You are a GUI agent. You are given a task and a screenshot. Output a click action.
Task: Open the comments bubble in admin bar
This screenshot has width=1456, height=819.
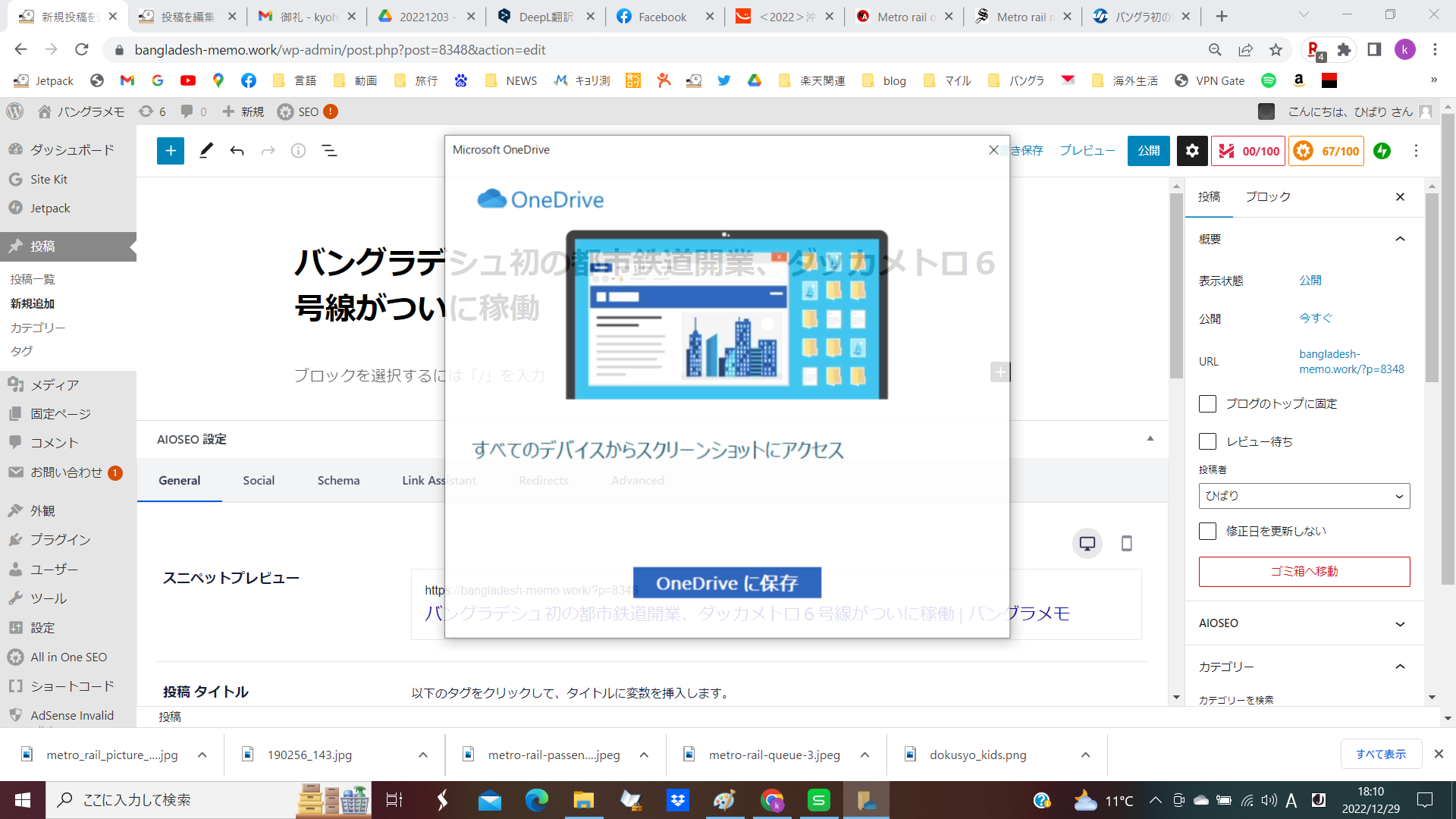[x=193, y=111]
